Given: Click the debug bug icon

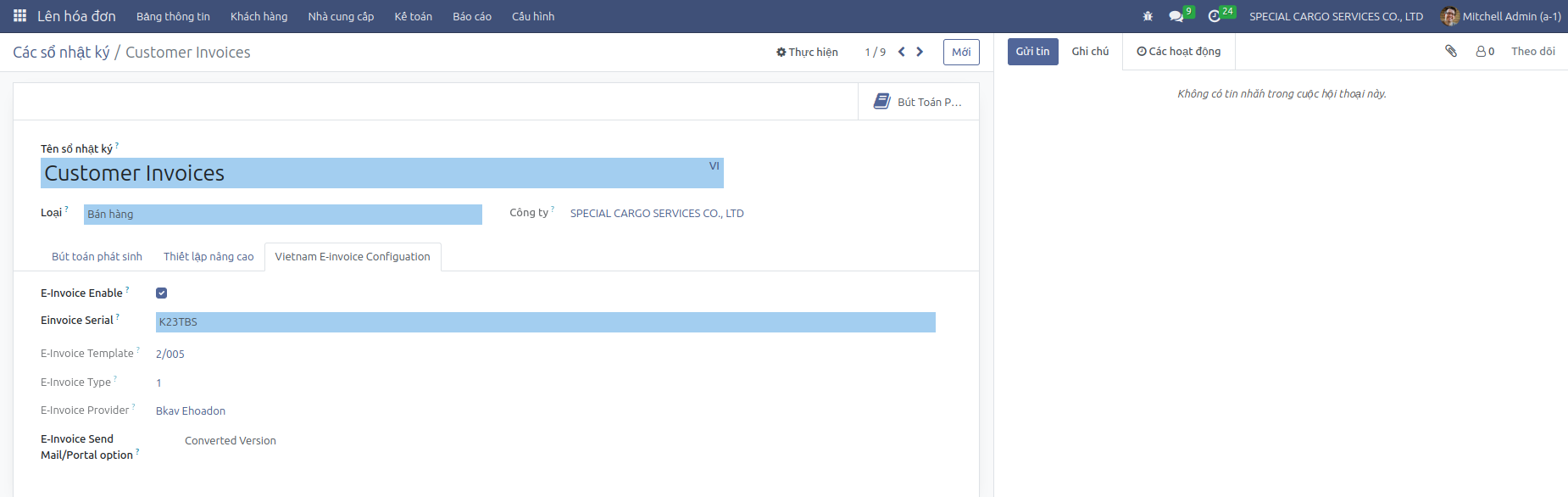Looking at the screenshot, I should (1148, 16).
